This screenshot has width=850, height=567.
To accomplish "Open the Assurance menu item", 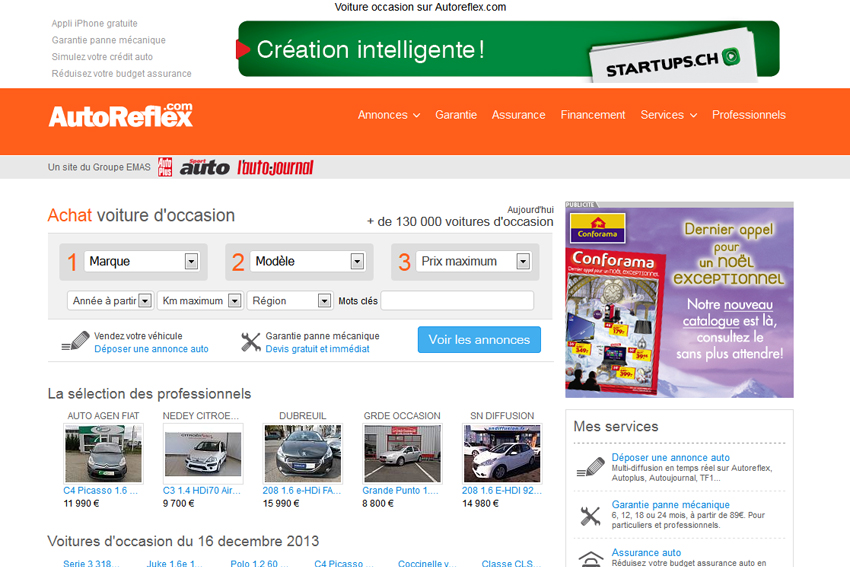I will pyautogui.click(x=518, y=115).
